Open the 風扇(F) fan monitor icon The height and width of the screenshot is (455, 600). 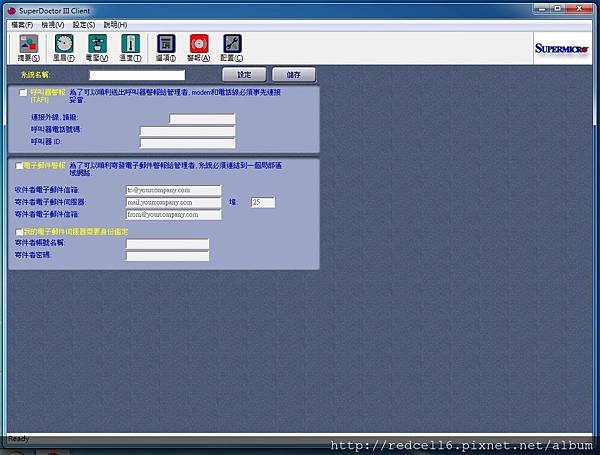(x=64, y=48)
